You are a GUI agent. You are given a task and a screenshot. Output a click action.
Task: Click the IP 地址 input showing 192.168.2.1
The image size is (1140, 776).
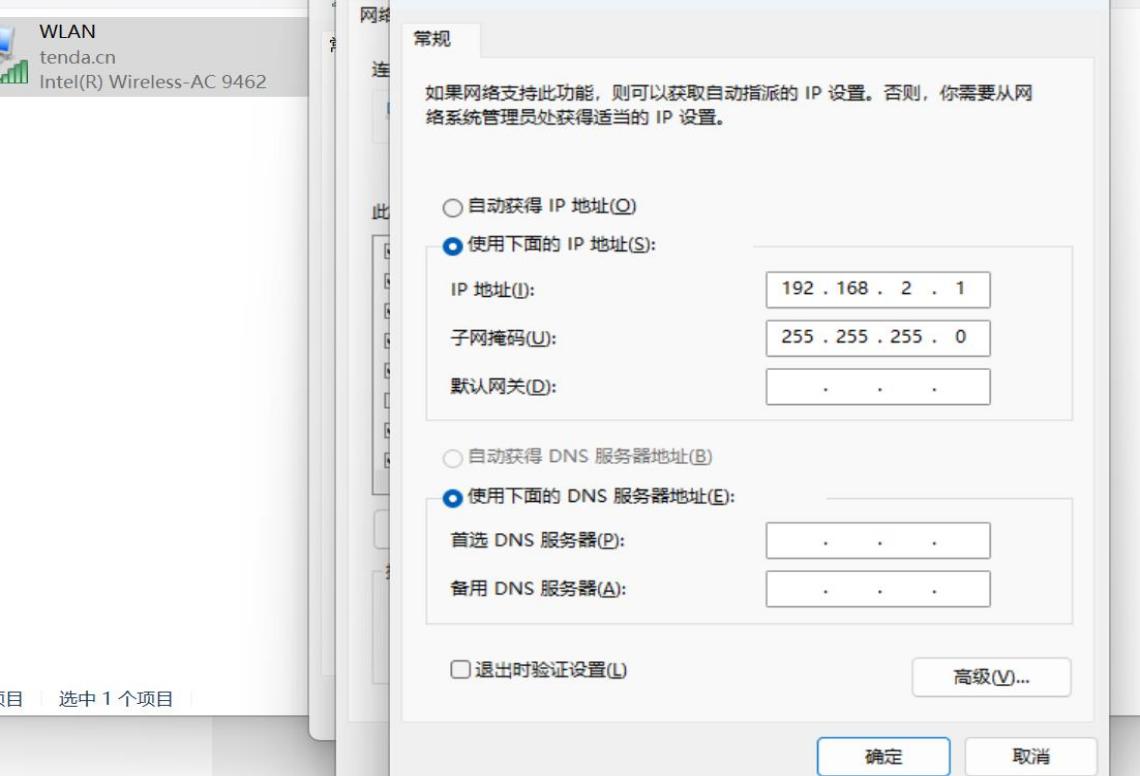878,289
